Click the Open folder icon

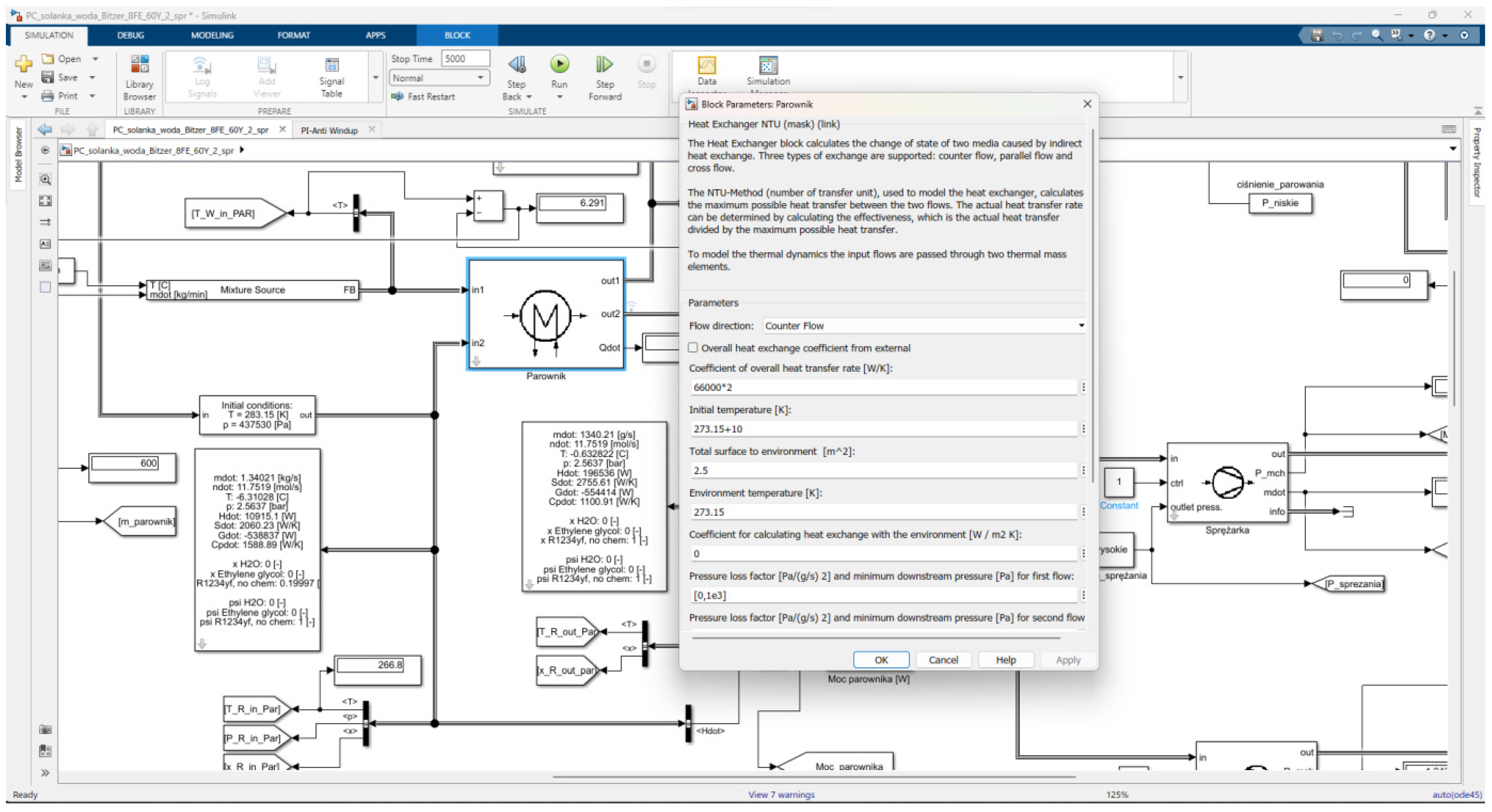47,58
